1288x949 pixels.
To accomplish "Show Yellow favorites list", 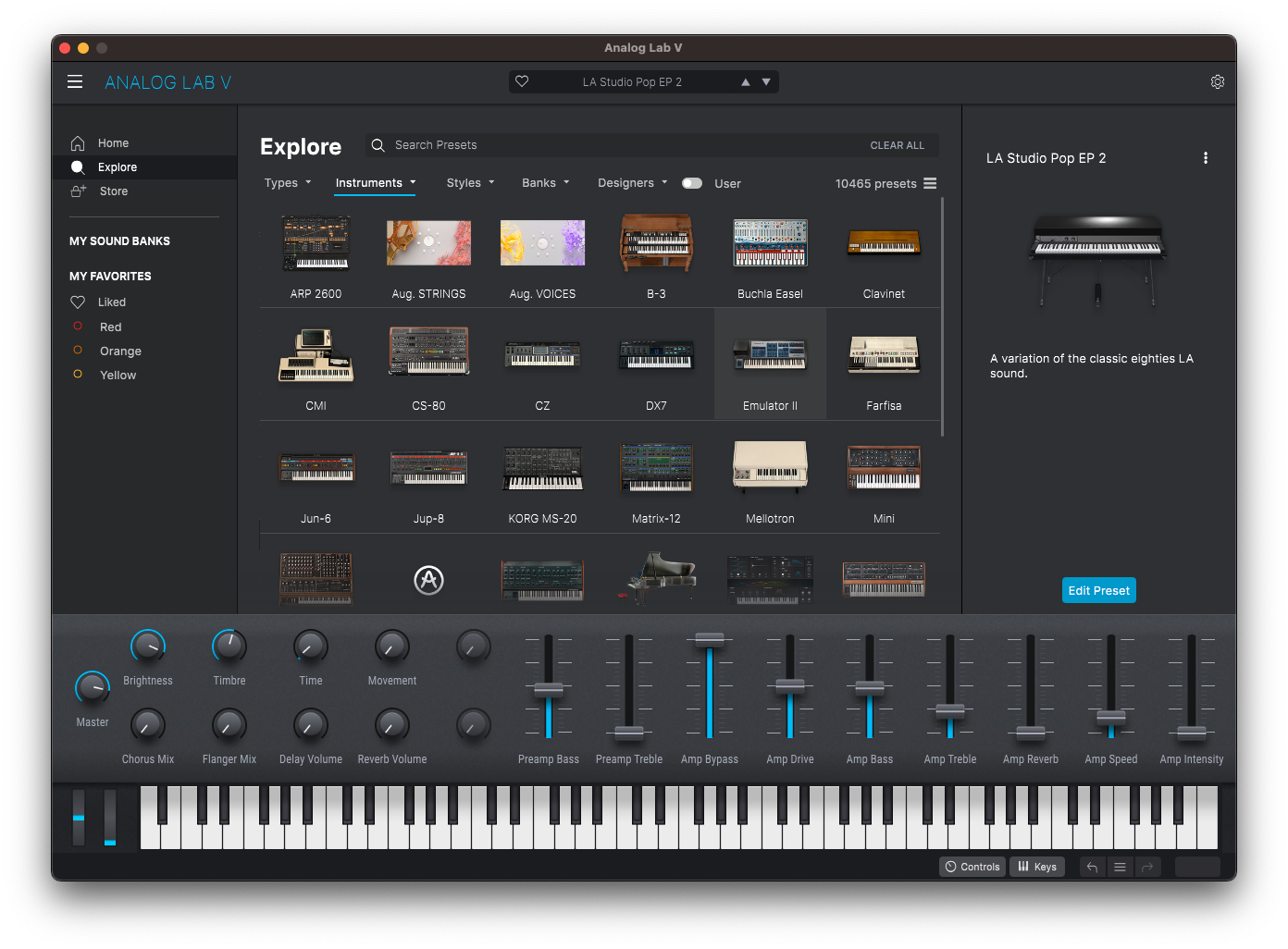I will coord(118,376).
